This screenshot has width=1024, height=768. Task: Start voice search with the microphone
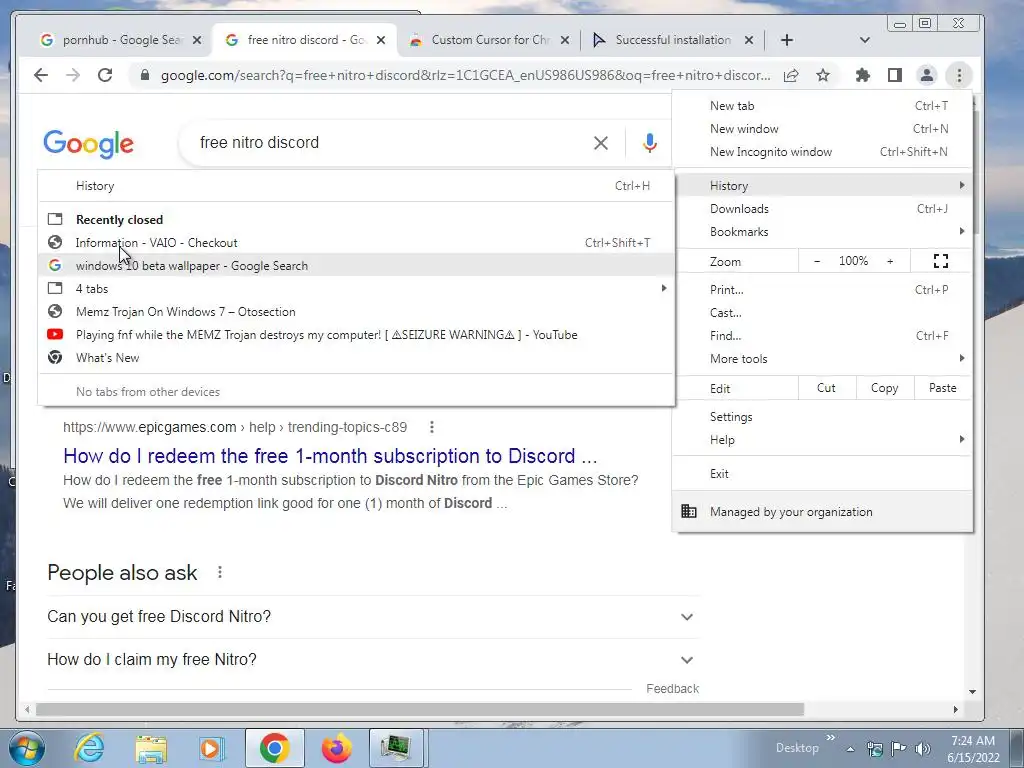649,143
